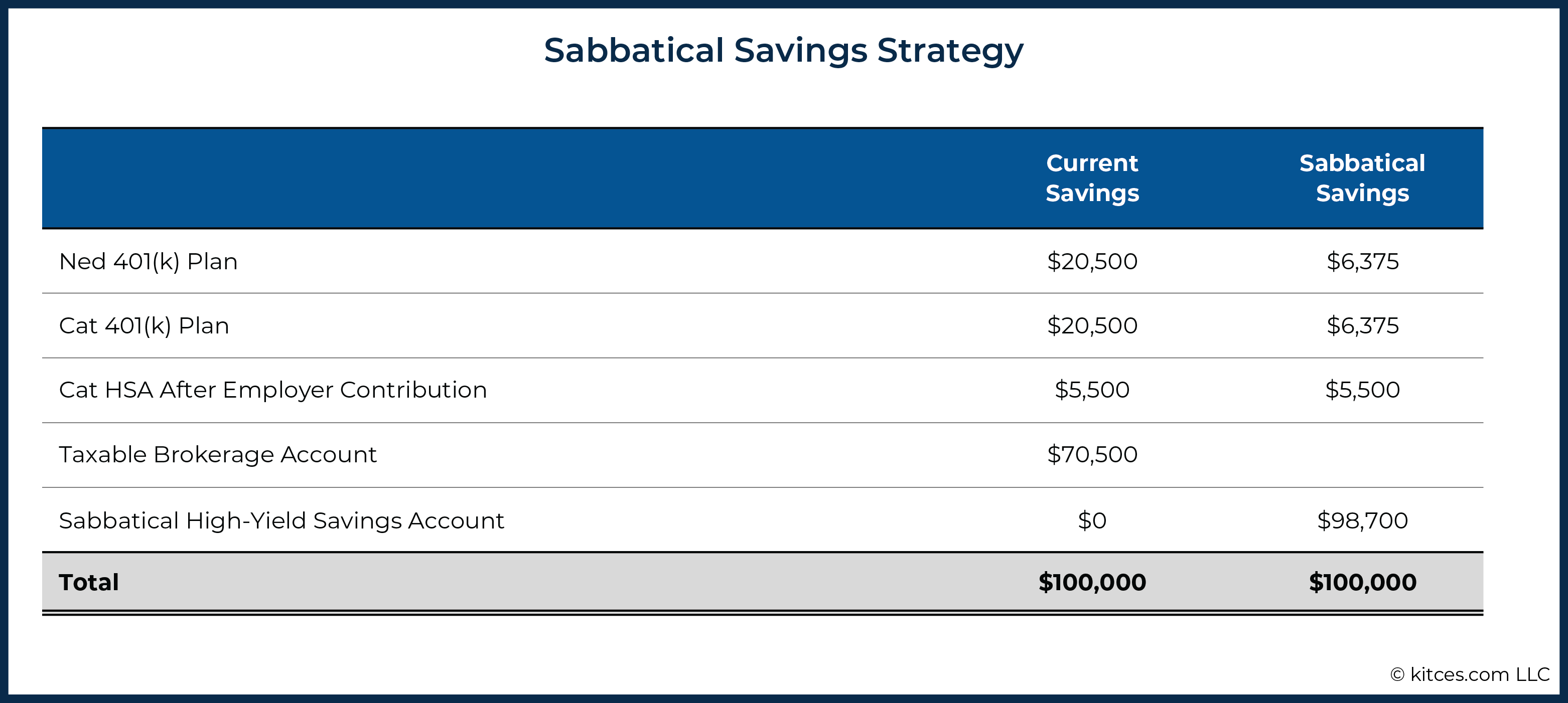Screen dimensions: 1568x703
Task: Select Sabbatical High-Yield Savings Account label
Action: 281,520
